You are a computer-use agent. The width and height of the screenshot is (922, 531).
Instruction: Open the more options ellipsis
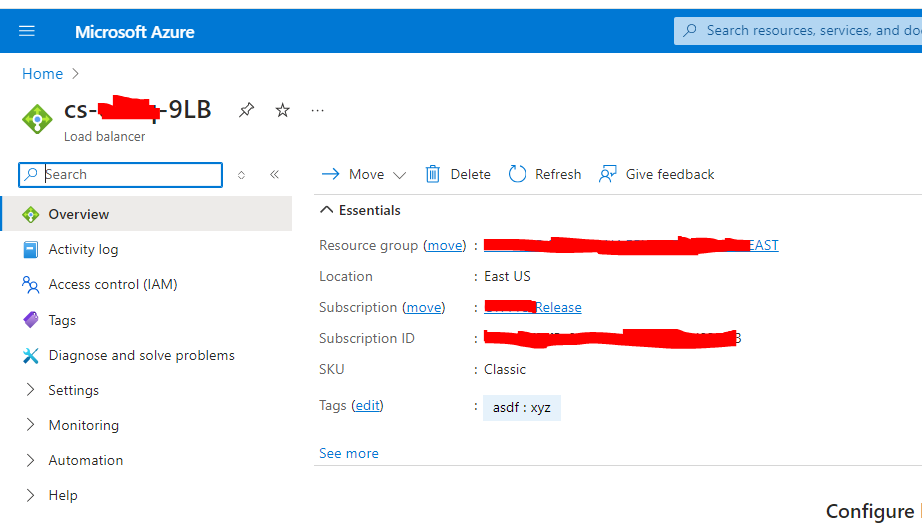click(x=318, y=110)
